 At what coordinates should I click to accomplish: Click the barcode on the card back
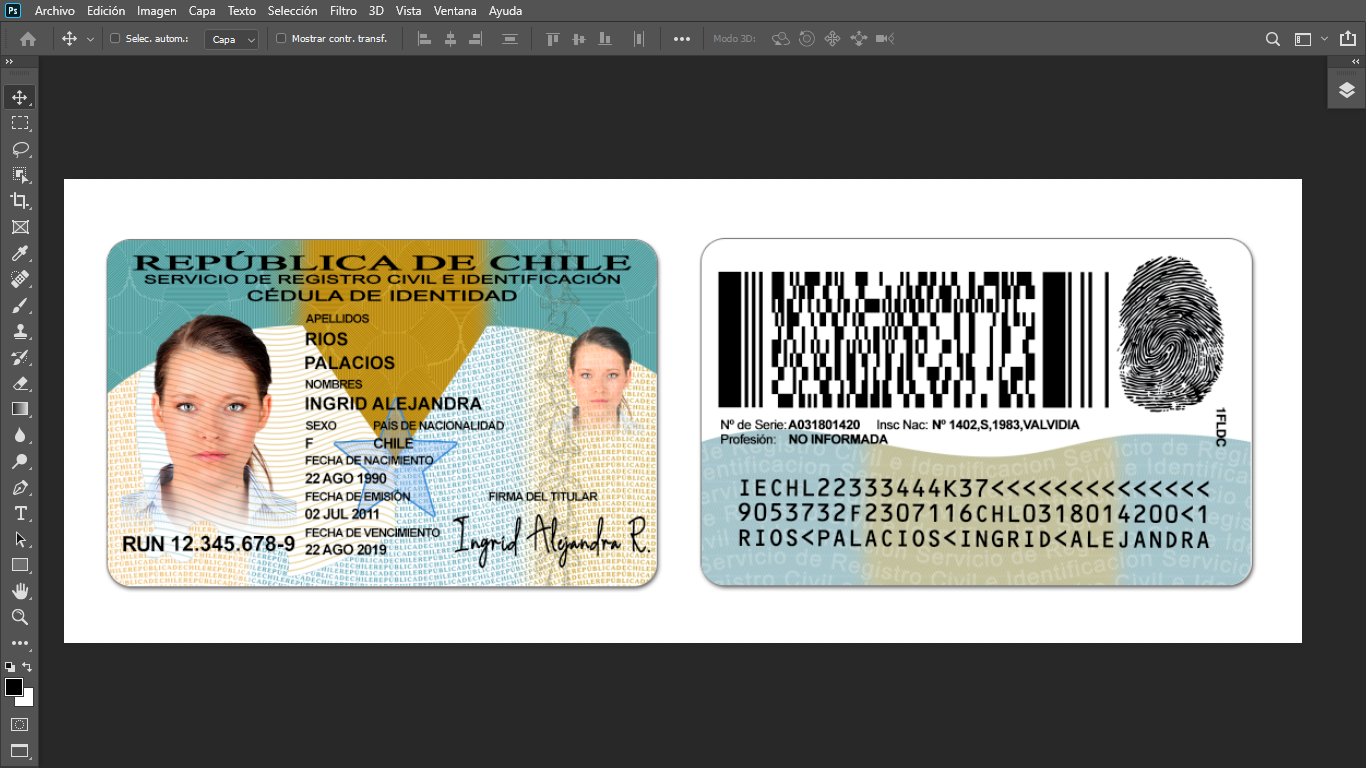(912, 341)
